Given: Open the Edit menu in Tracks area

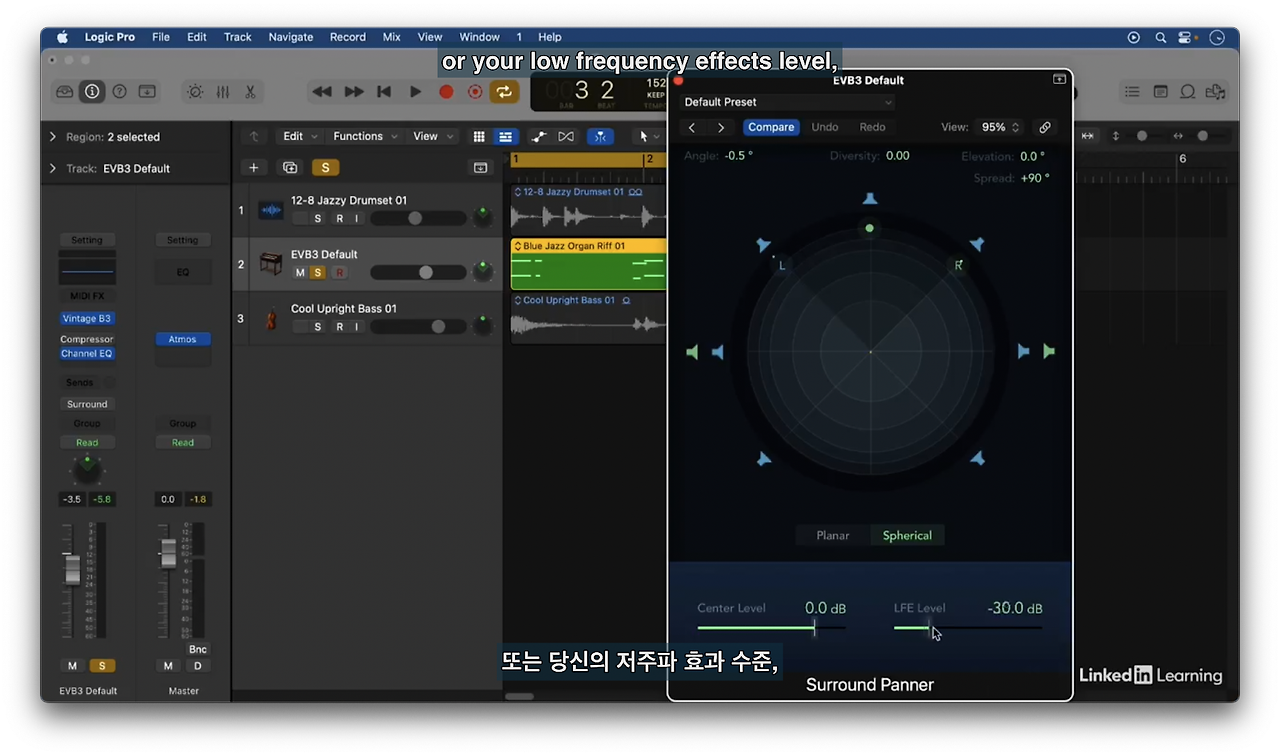Looking at the screenshot, I should (300, 137).
